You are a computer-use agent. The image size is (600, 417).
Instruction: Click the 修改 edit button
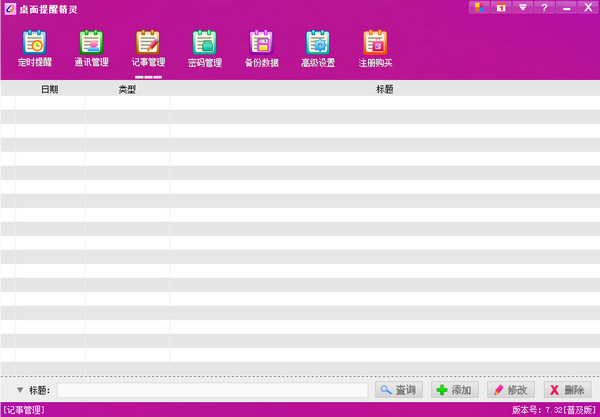coord(510,390)
